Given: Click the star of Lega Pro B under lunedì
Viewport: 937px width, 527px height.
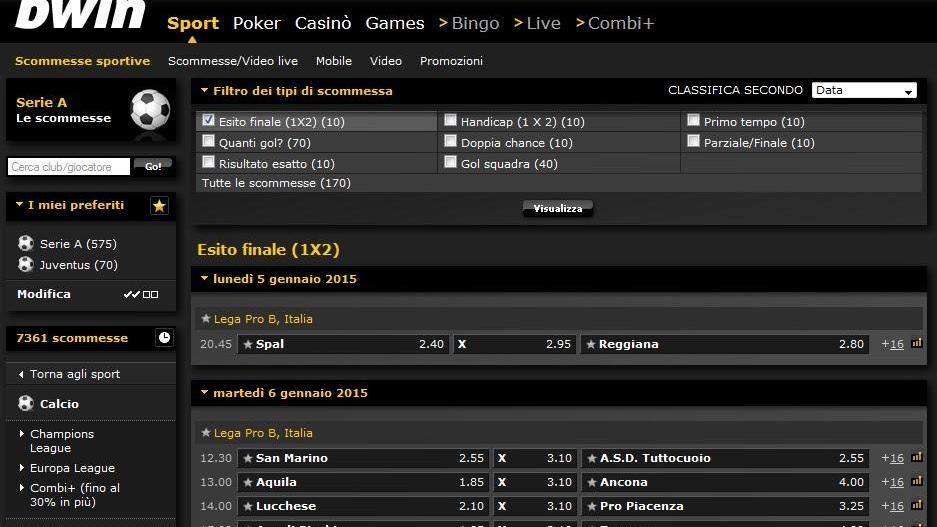Looking at the screenshot, I should (x=206, y=318).
